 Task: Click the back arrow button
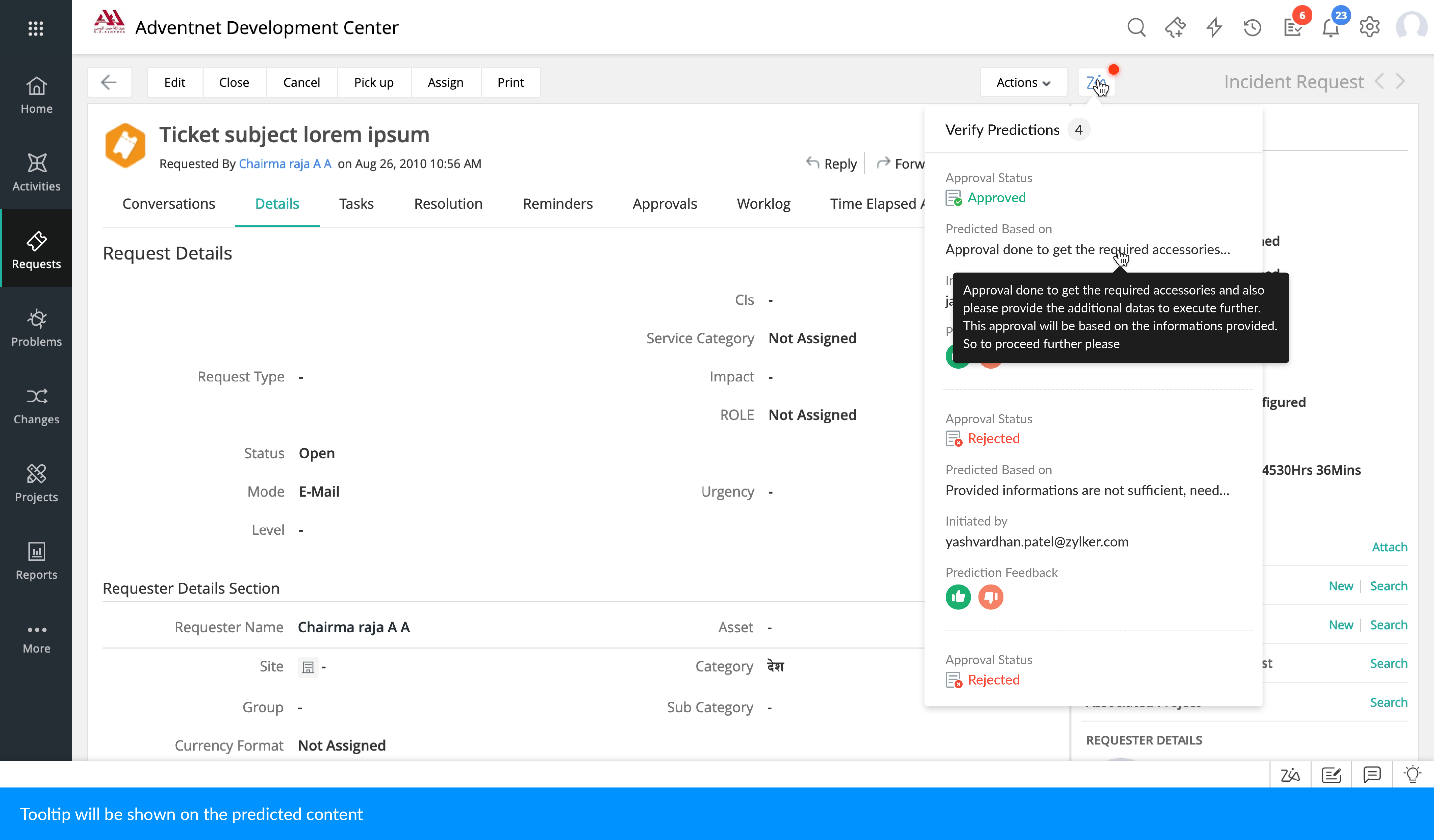tap(109, 83)
